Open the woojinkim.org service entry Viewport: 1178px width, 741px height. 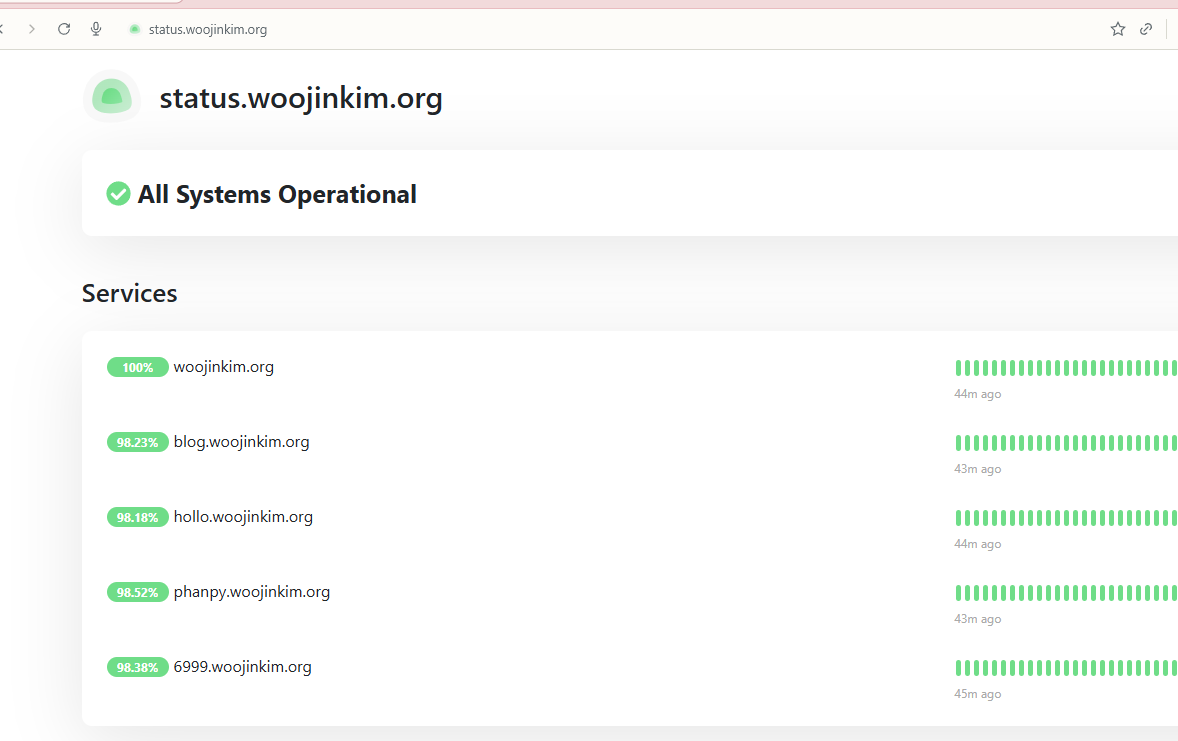(x=223, y=367)
